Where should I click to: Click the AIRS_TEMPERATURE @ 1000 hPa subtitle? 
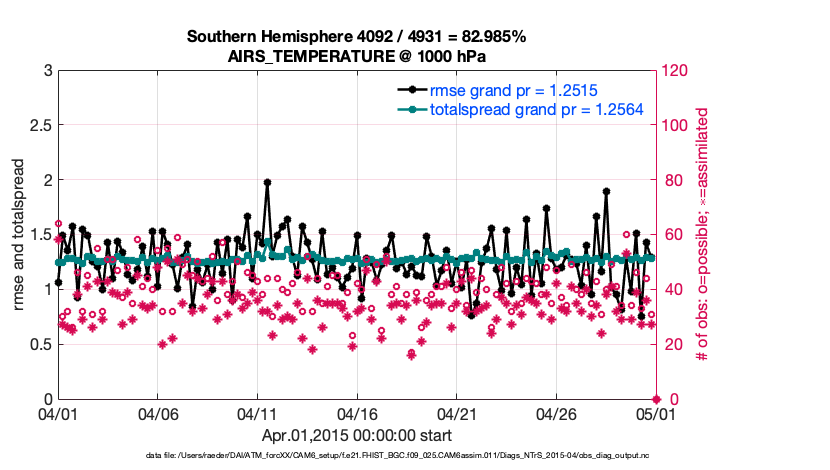pos(356,56)
